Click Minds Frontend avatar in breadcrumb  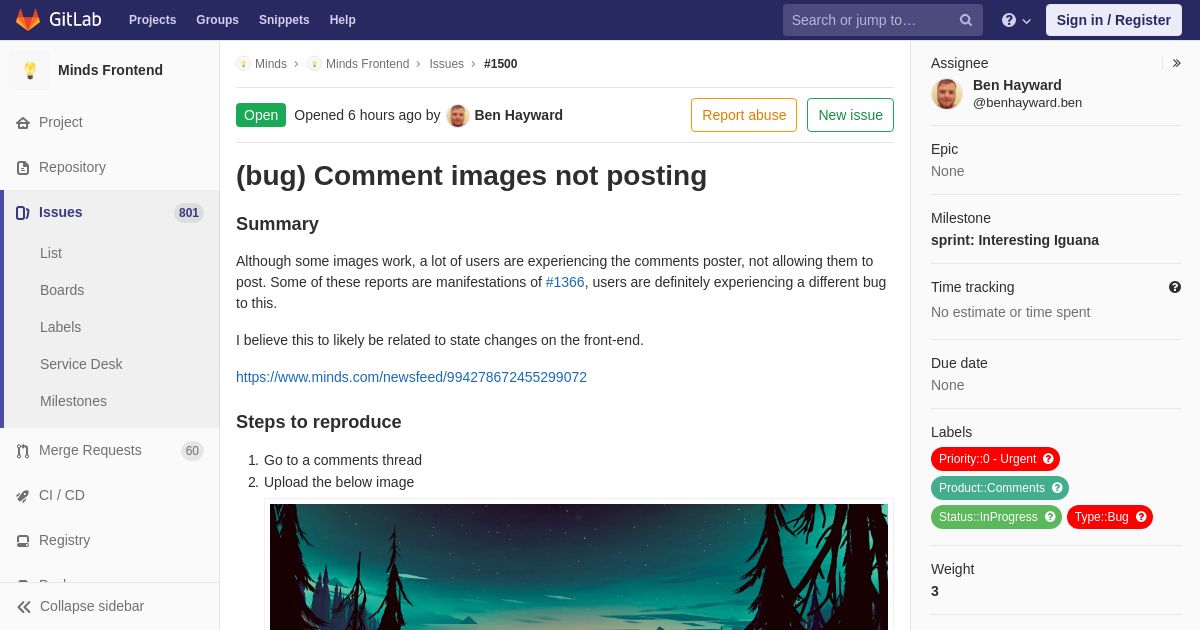314,64
